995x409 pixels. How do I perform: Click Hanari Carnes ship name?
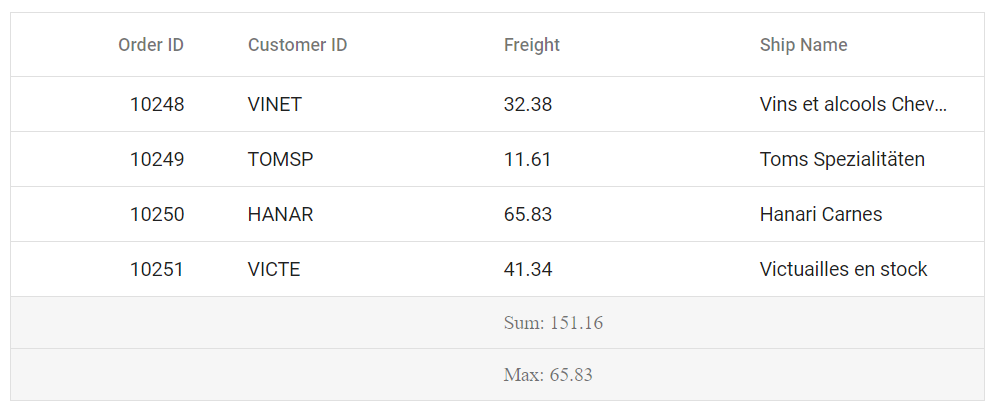click(821, 214)
